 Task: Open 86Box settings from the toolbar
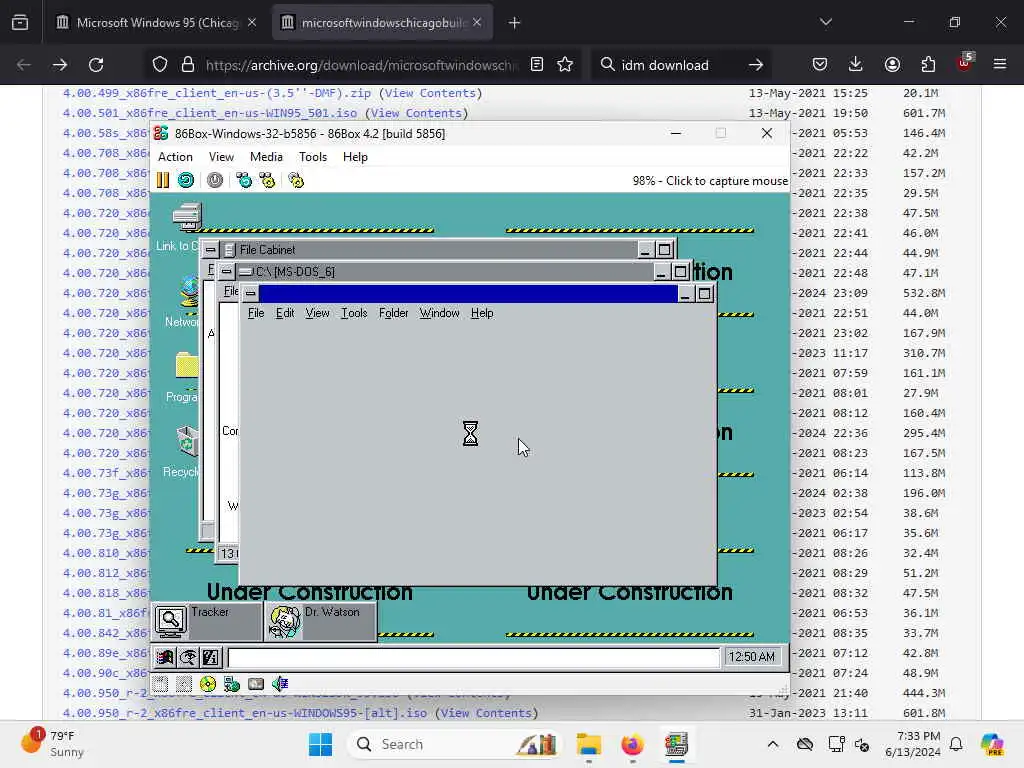click(x=296, y=180)
